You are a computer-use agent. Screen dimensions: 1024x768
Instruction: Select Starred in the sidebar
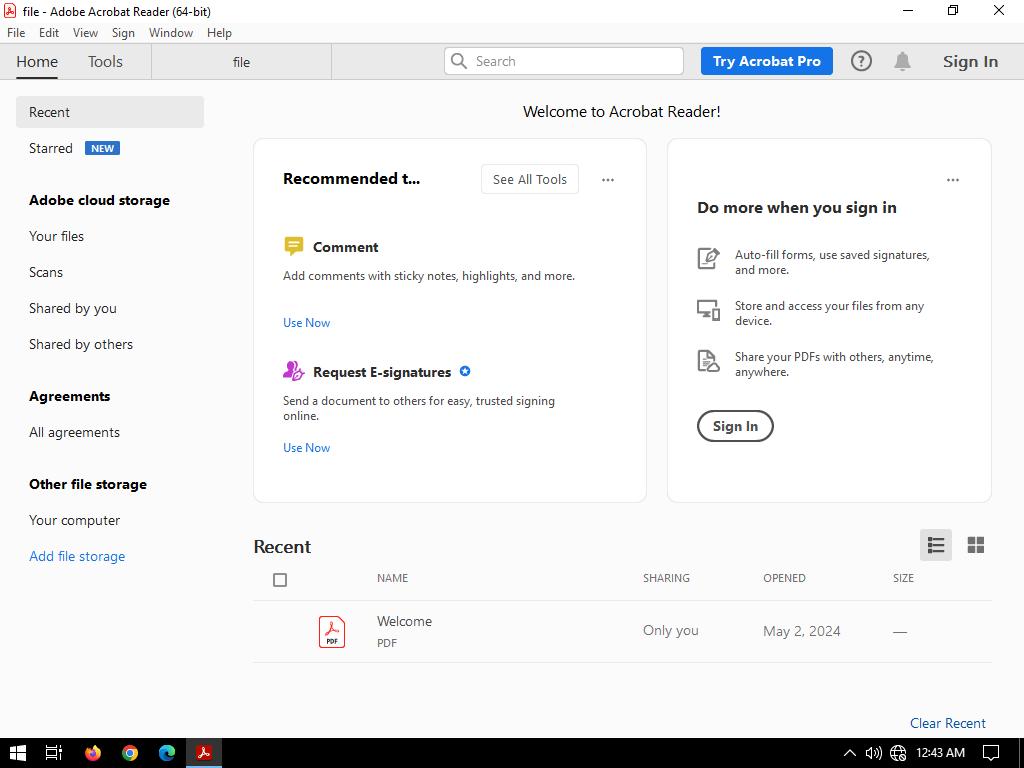pos(51,148)
